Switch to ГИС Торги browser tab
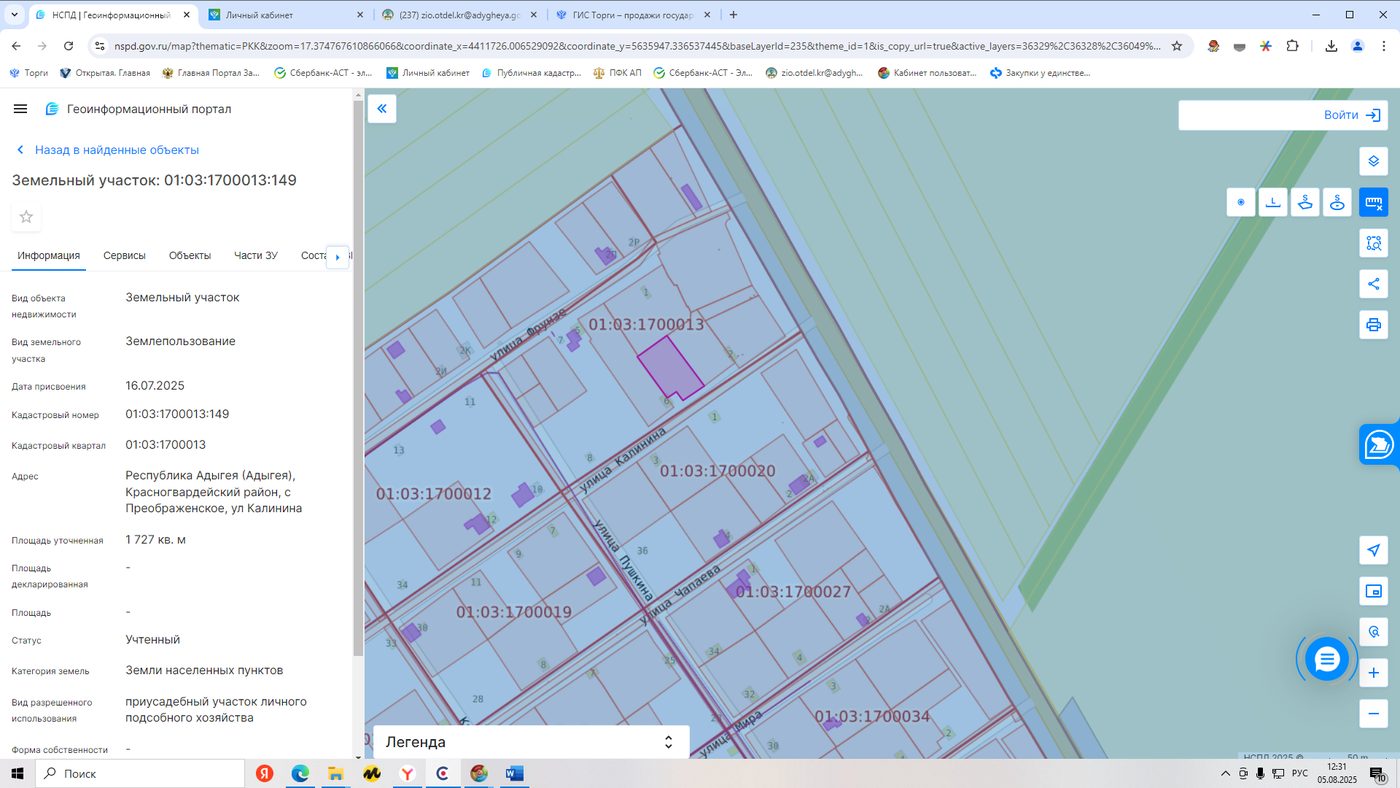 point(633,15)
